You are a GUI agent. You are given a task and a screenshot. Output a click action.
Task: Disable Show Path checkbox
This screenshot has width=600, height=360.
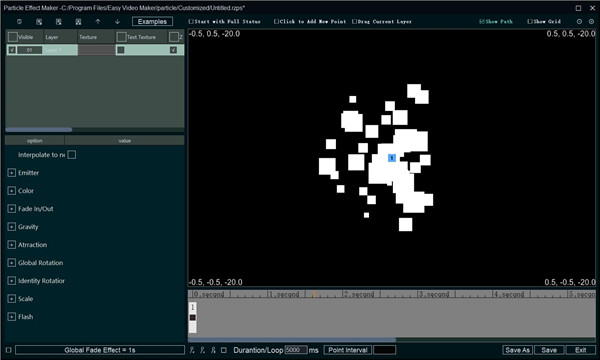[482, 21]
